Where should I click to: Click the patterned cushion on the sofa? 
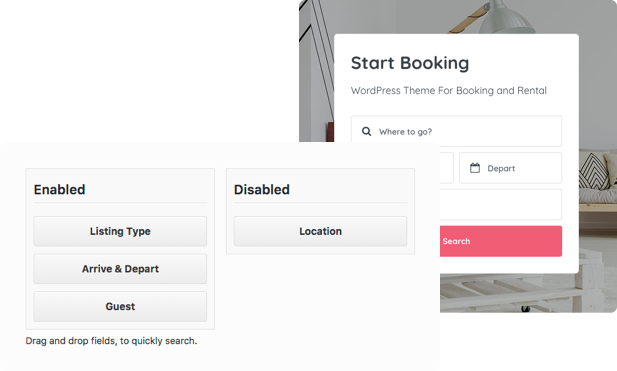(x=594, y=171)
